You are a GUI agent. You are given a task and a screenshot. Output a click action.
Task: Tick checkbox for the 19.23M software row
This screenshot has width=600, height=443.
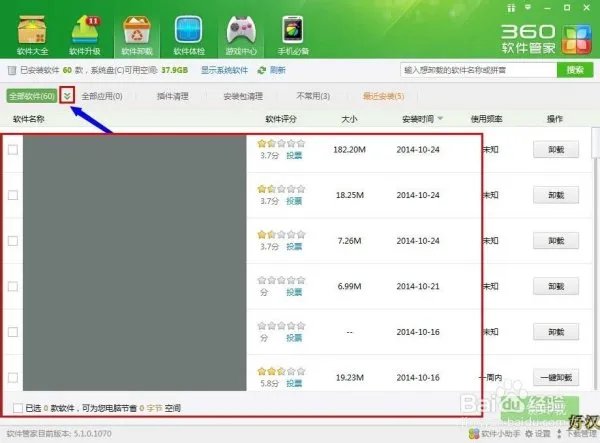point(13,378)
